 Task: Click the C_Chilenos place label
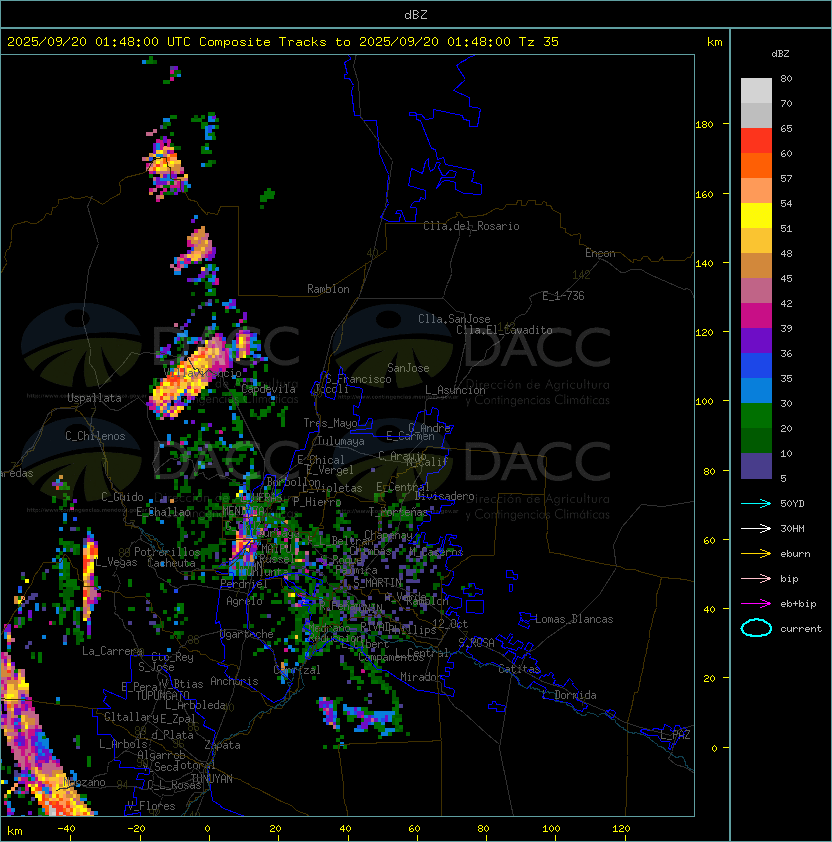coord(95,436)
